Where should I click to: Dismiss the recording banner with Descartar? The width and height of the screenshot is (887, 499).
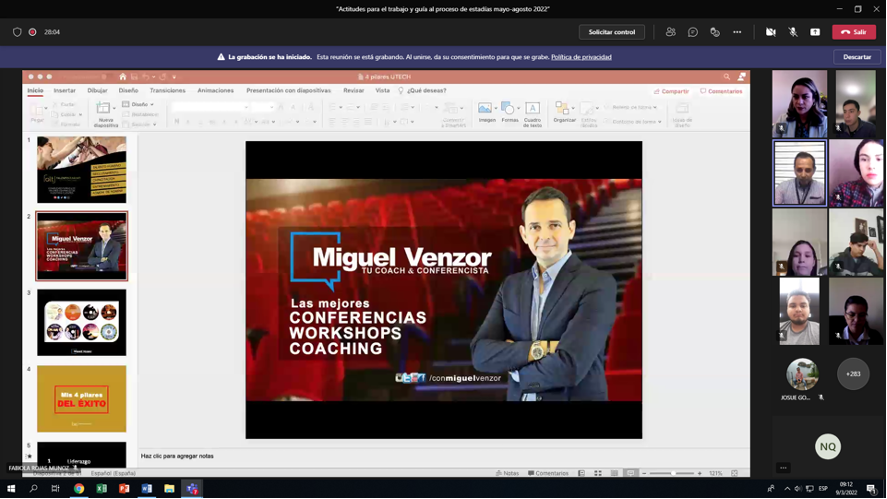857,57
